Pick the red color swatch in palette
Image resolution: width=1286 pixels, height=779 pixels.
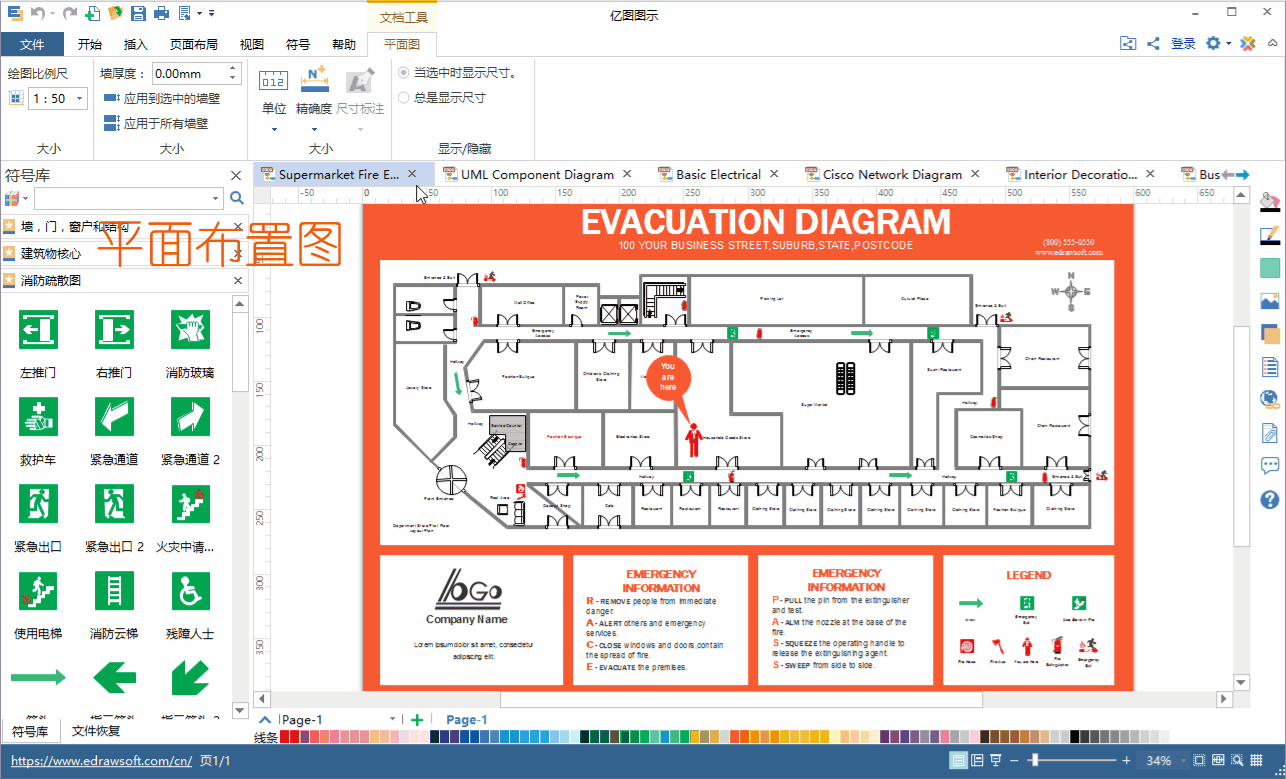pyautogui.click(x=285, y=737)
